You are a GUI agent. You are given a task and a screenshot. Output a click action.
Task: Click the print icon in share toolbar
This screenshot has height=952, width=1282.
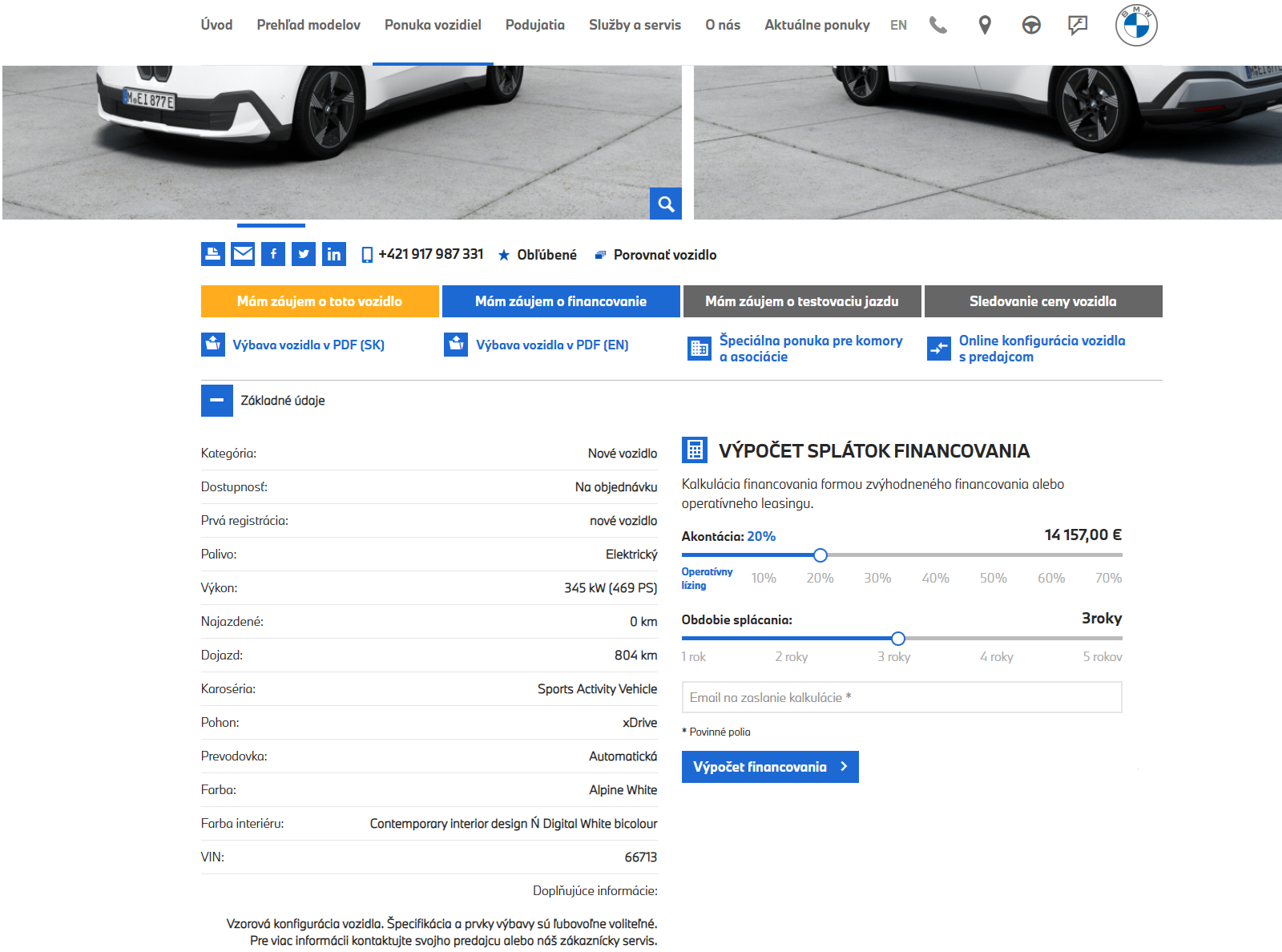point(212,254)
